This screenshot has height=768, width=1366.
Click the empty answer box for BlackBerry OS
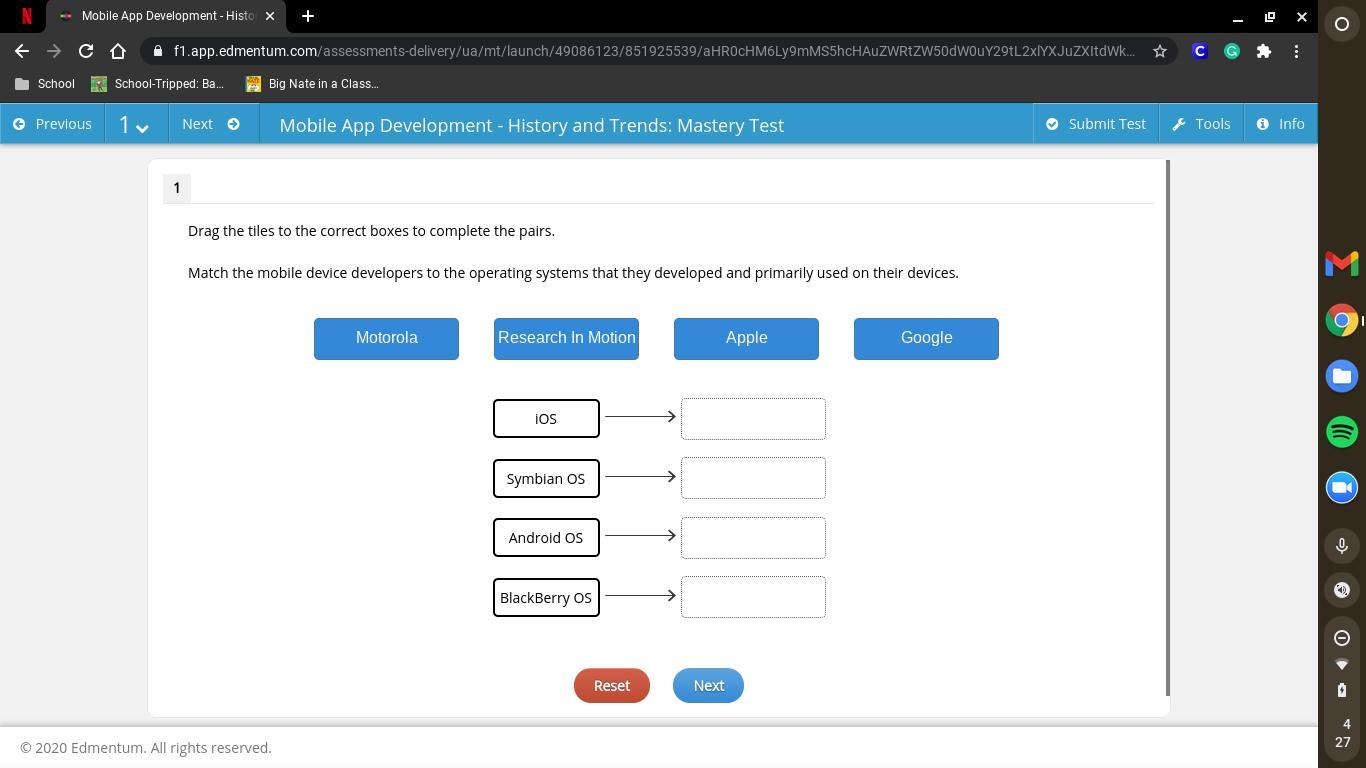[x=753, y=597]
